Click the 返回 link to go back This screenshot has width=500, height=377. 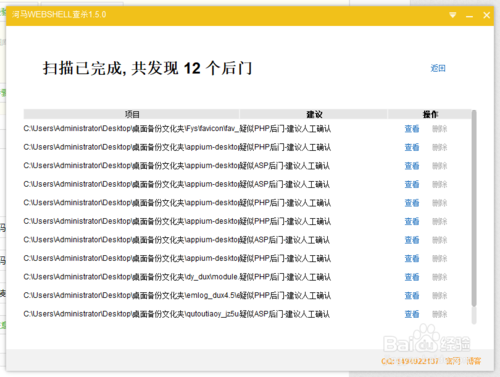pos(438,68)
